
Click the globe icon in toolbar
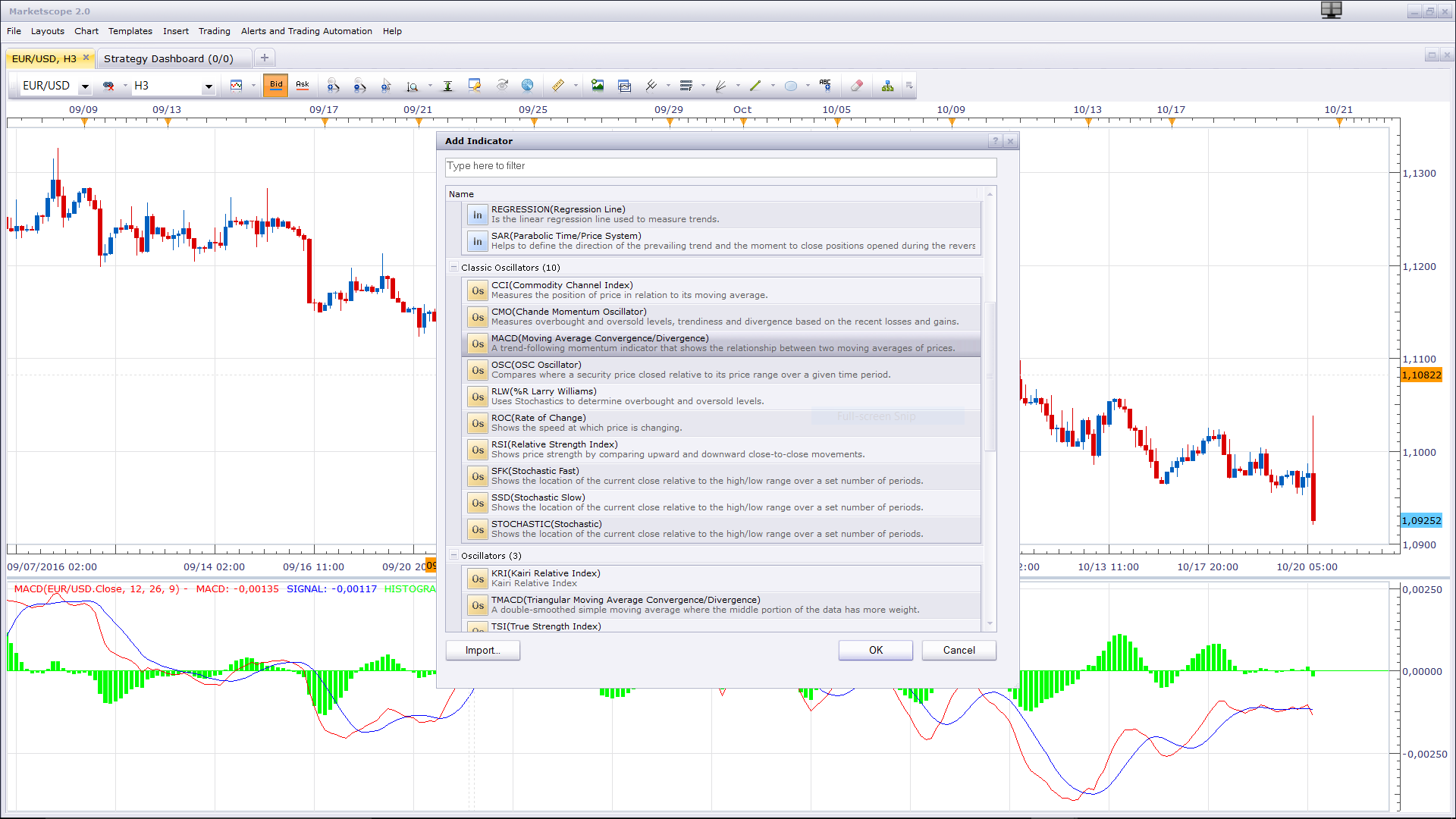(528, 86)
